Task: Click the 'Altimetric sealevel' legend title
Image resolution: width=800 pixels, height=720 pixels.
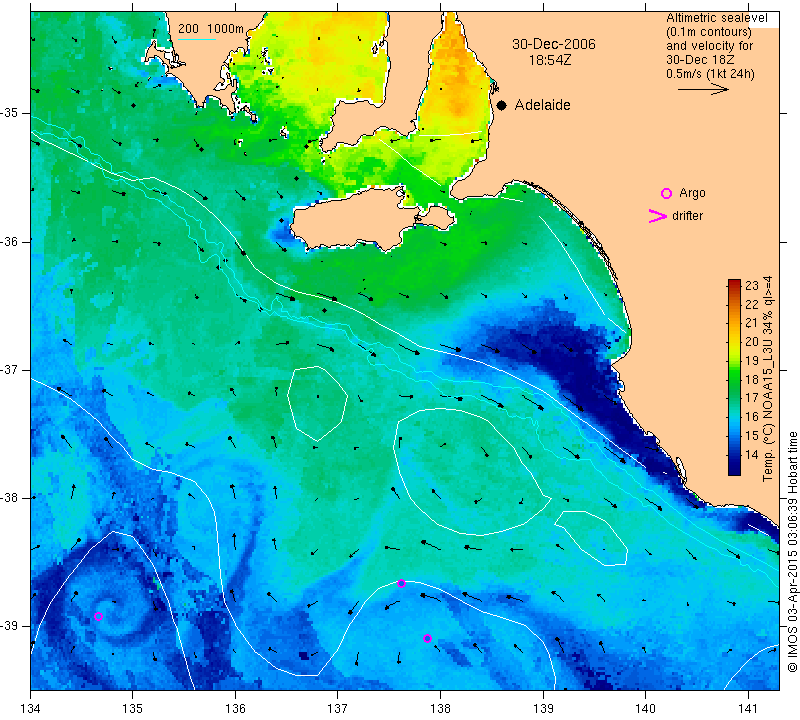Action: tap(716, 18)
